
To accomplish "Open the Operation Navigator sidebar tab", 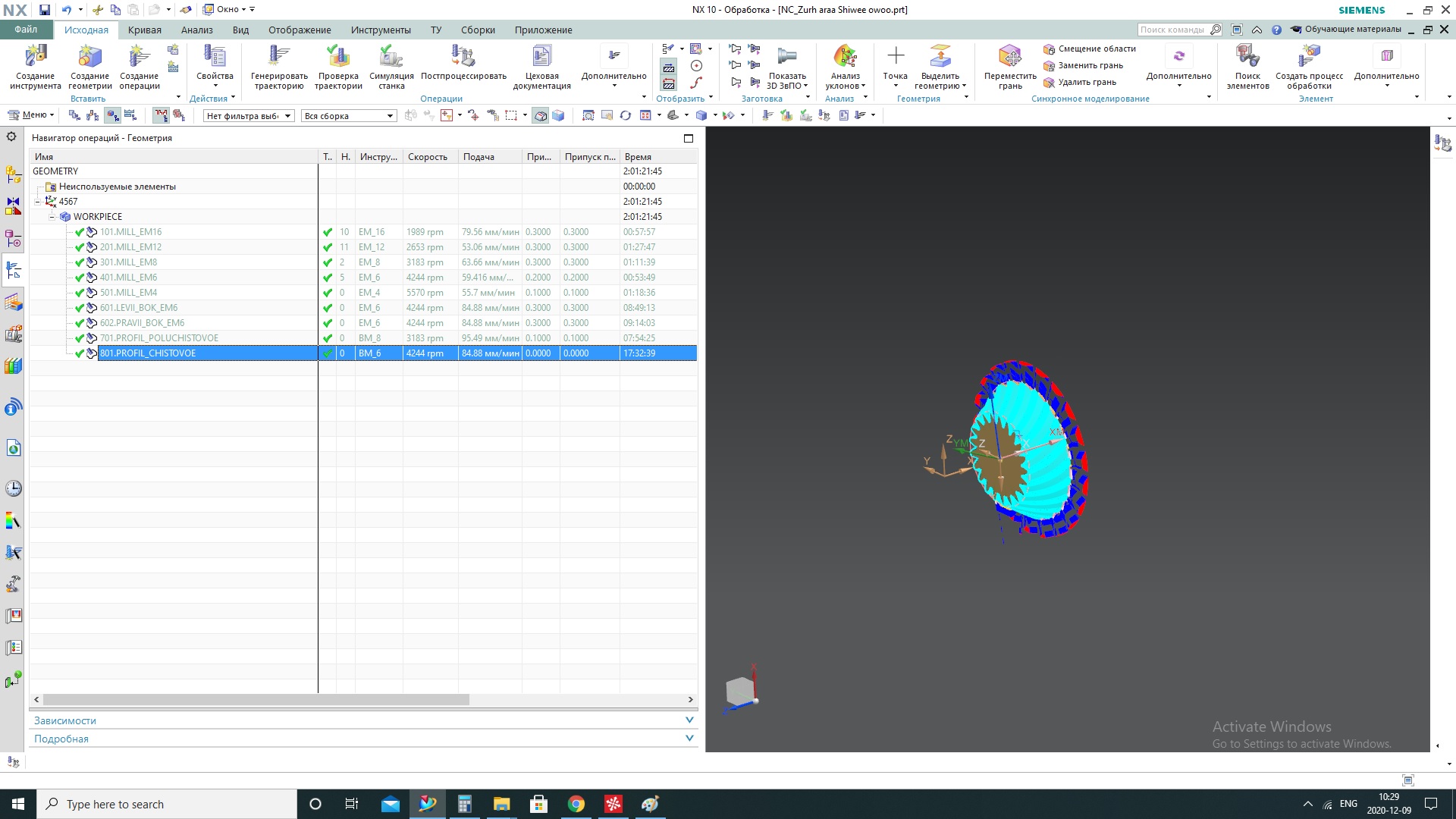I will click(x=13, y=270).
